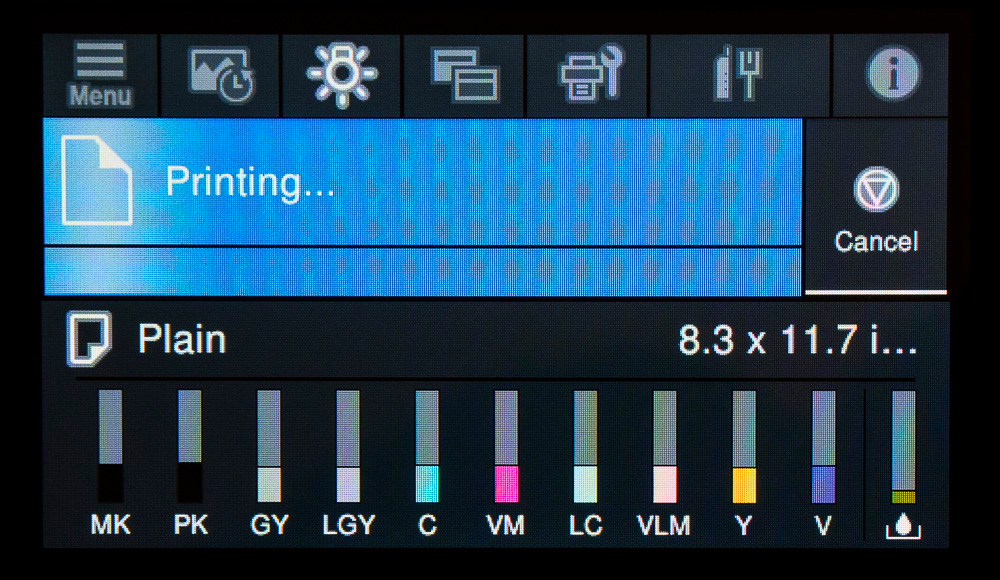Open the Menu hamburger button
This screenshot has height=580, width=1000.
tap(100, 75)
